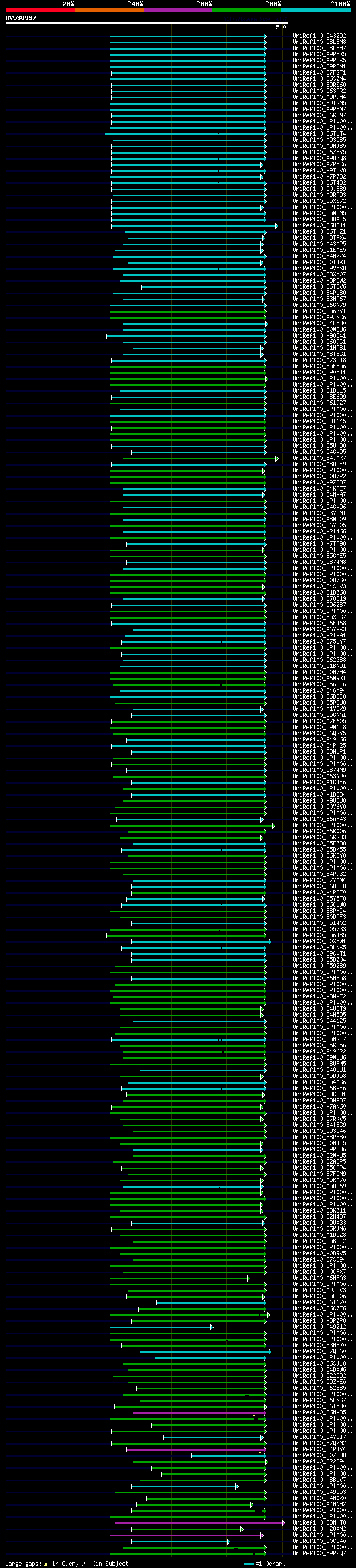Open hit UniRef100_Q8LEM8

click(319, 42)
